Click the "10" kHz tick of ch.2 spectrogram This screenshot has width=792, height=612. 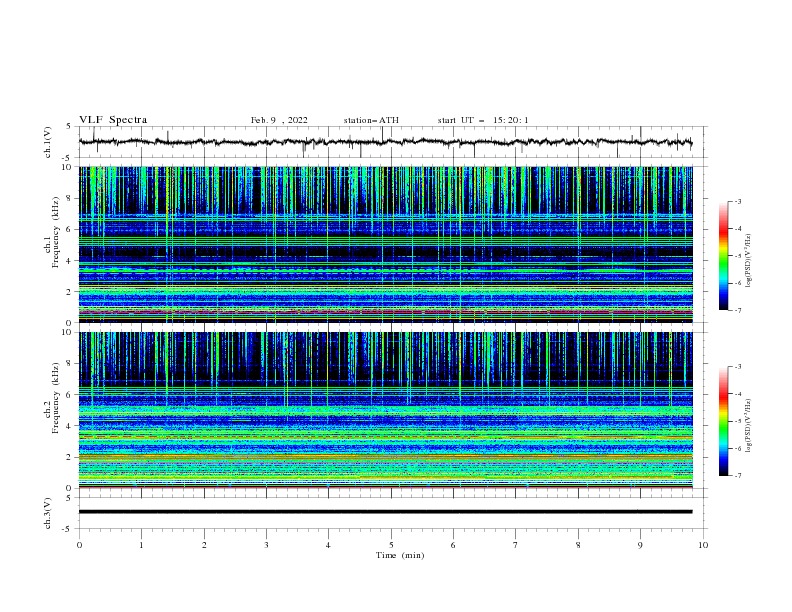[x=67, y=332]
